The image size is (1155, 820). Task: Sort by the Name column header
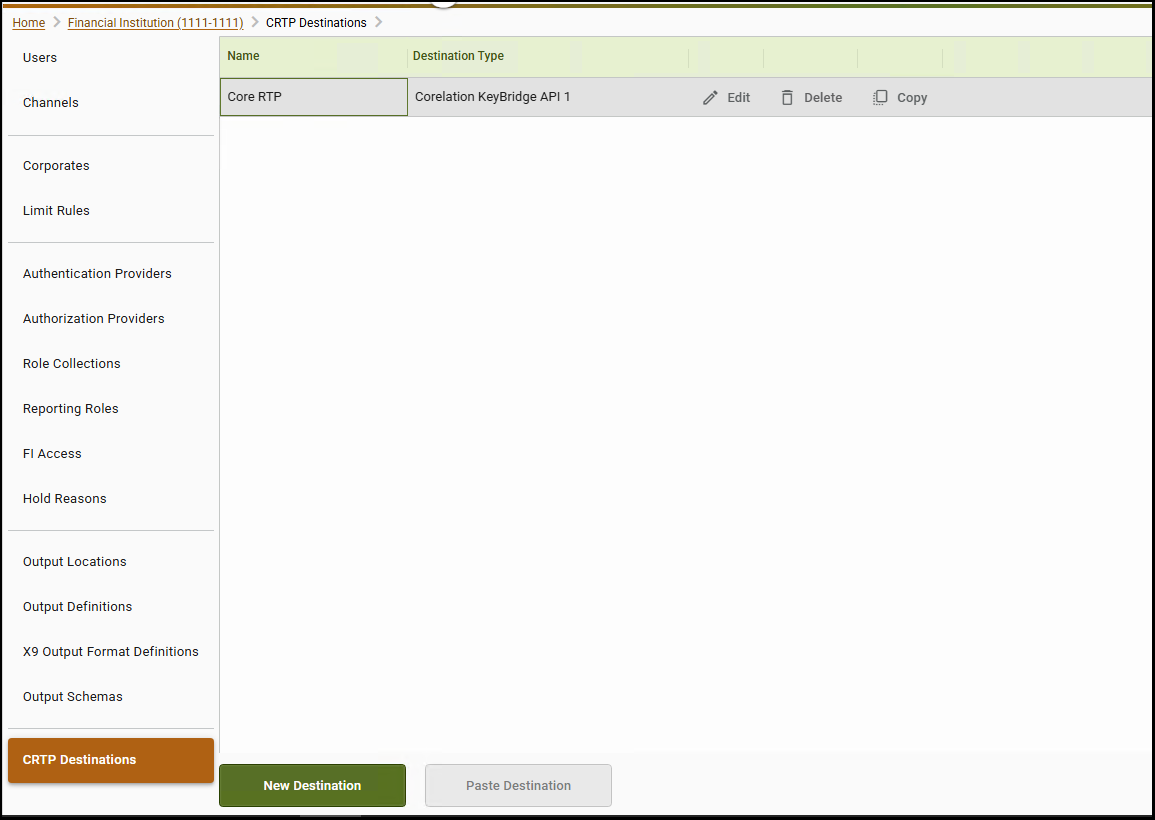[x=243, y=57]
